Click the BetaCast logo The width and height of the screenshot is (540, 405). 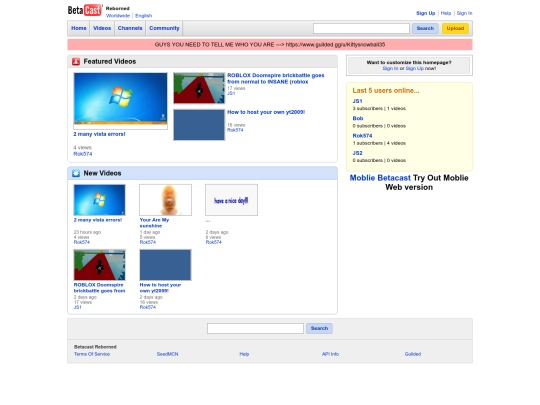(85, 10)
